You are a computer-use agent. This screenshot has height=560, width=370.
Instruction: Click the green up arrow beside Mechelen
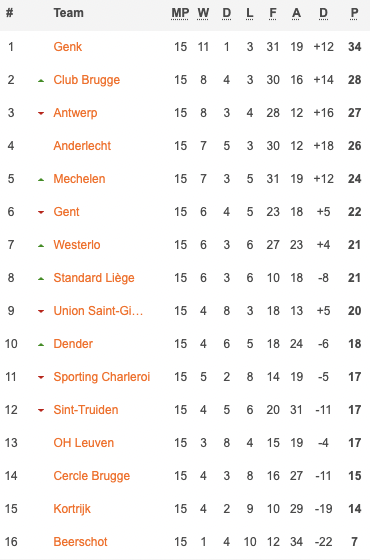pos(41,180)
